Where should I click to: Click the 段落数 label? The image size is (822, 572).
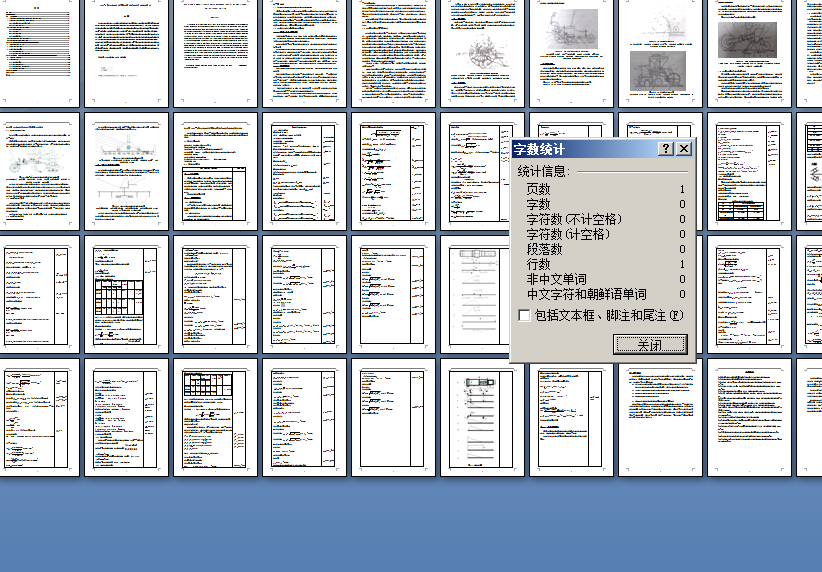click(545, 249)
